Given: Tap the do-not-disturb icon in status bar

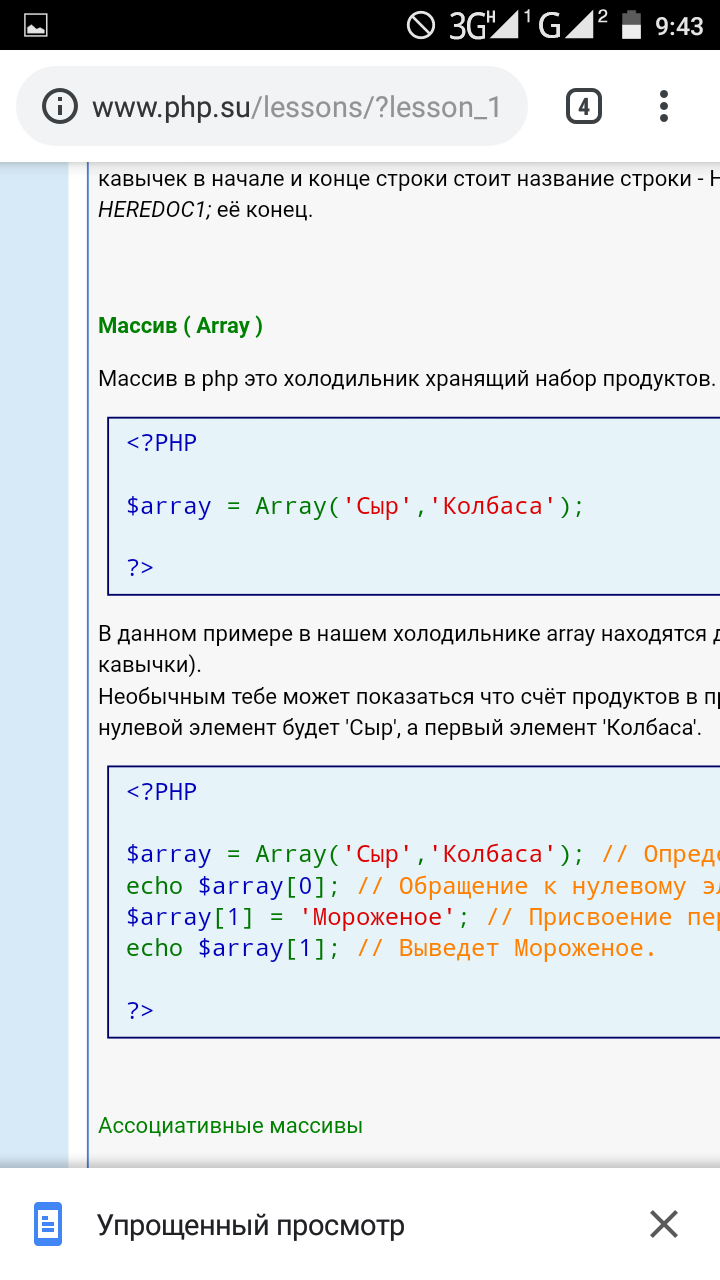Looking at the screenshot, I should point(421,25).
